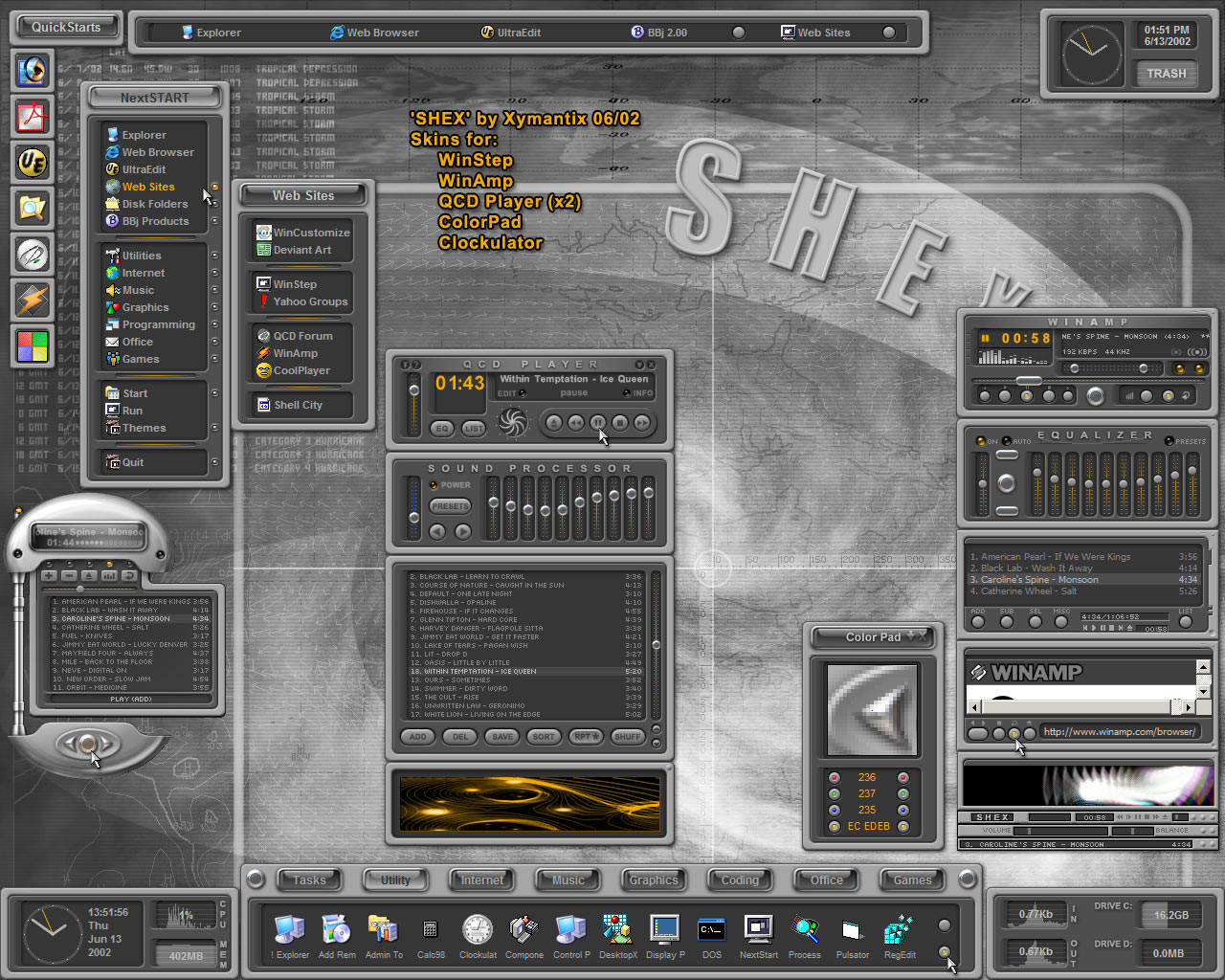Screen dimensions: 1225x980
Task: Click the analog clock in the top-right panel
Action: coord(1091,54)
